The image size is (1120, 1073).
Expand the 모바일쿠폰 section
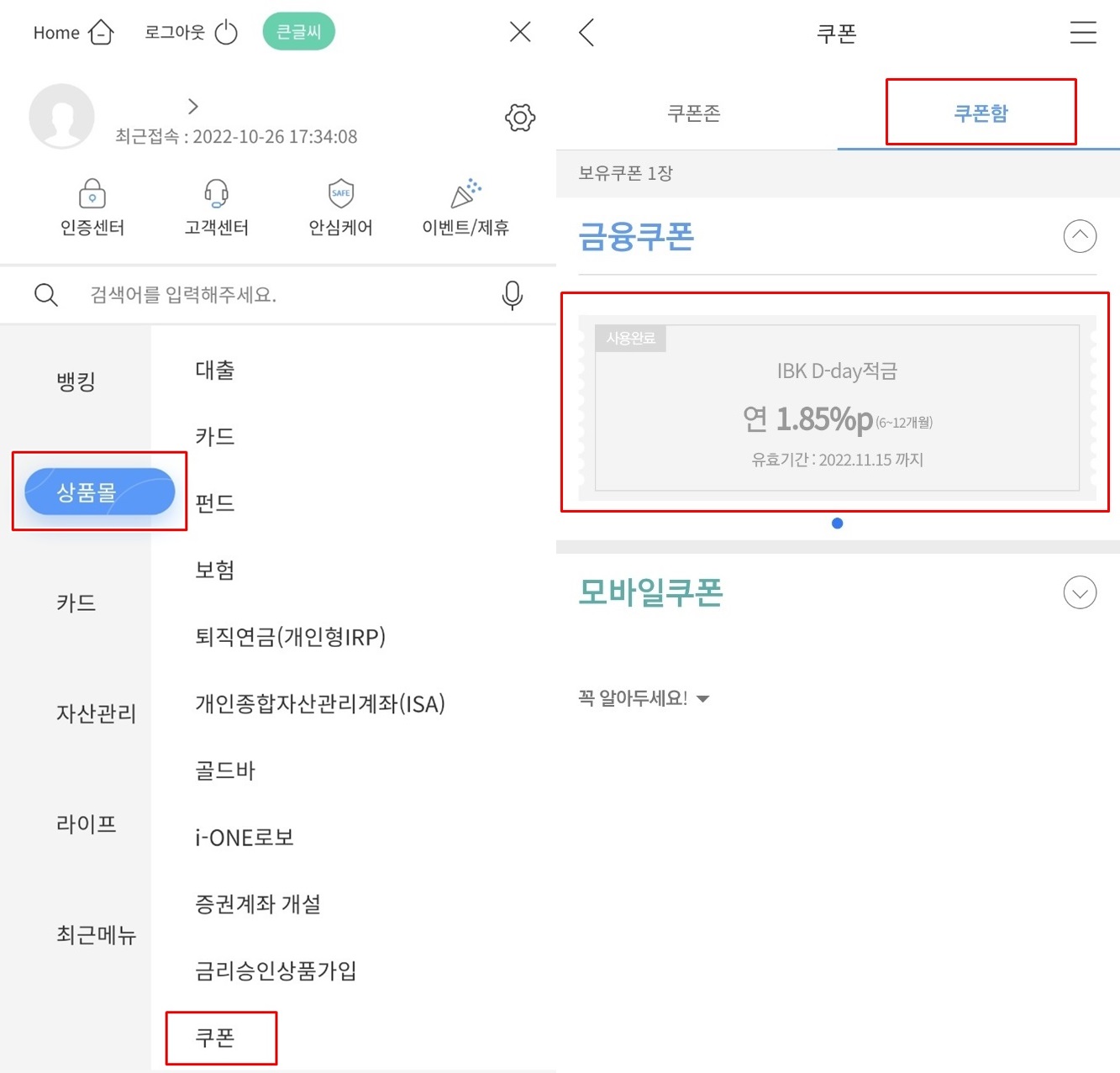tap(1081, 592)
